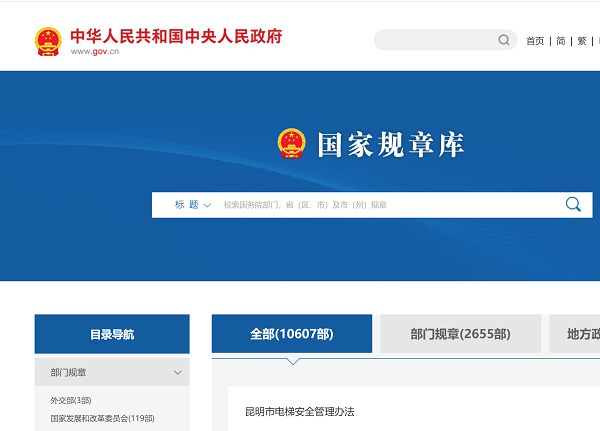This screenshot has height=431, width=600.
Task: Open the gov.cn site title link
Action: [x=176, y=37]
